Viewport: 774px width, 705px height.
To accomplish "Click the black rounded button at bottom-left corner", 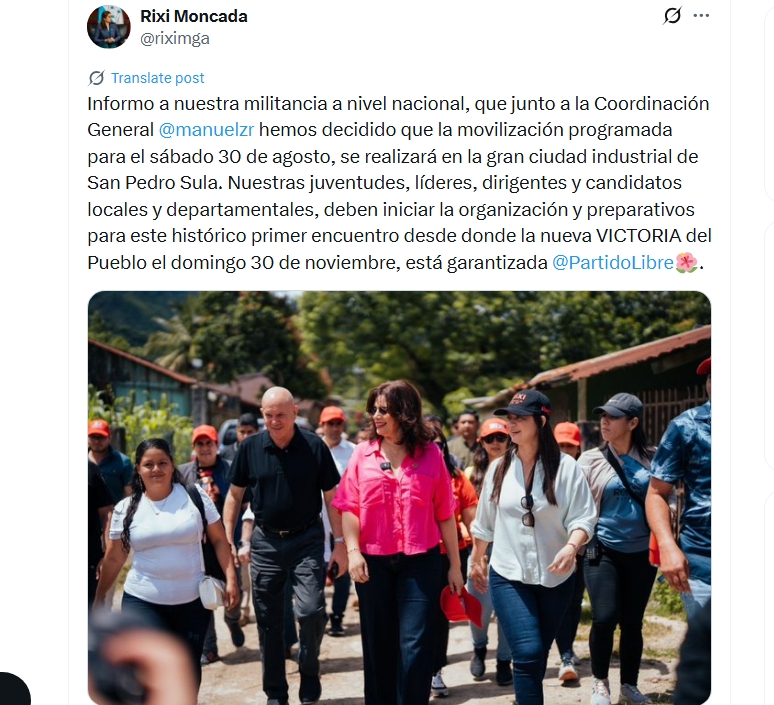I will (15, 689).
